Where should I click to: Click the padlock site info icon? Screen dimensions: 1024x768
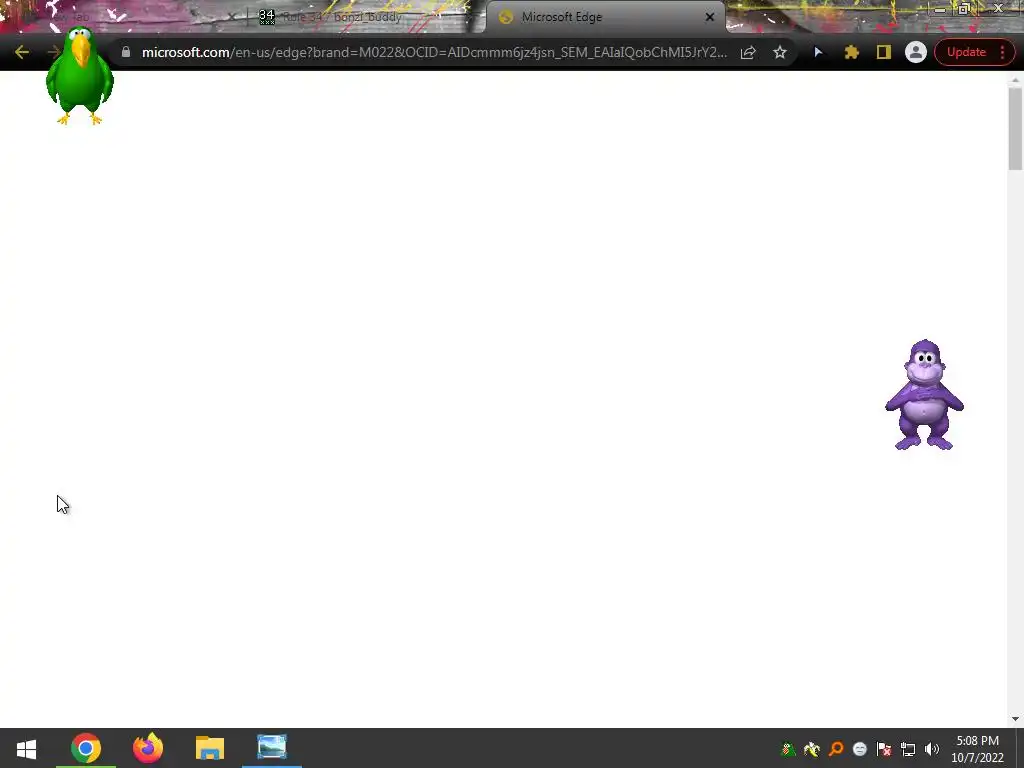tap(126, 52)
